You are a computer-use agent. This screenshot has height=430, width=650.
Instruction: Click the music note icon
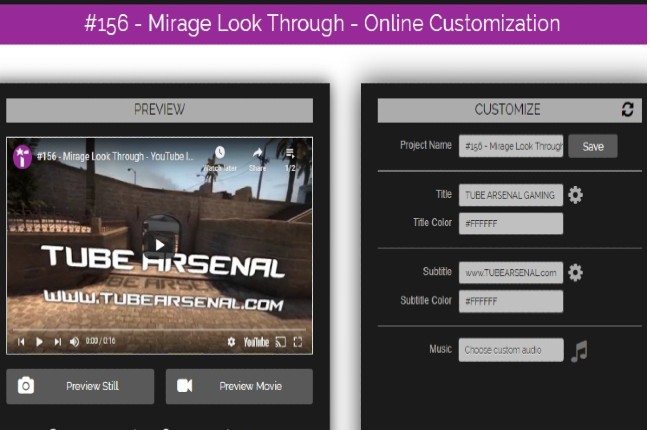[x=579, y=350]
